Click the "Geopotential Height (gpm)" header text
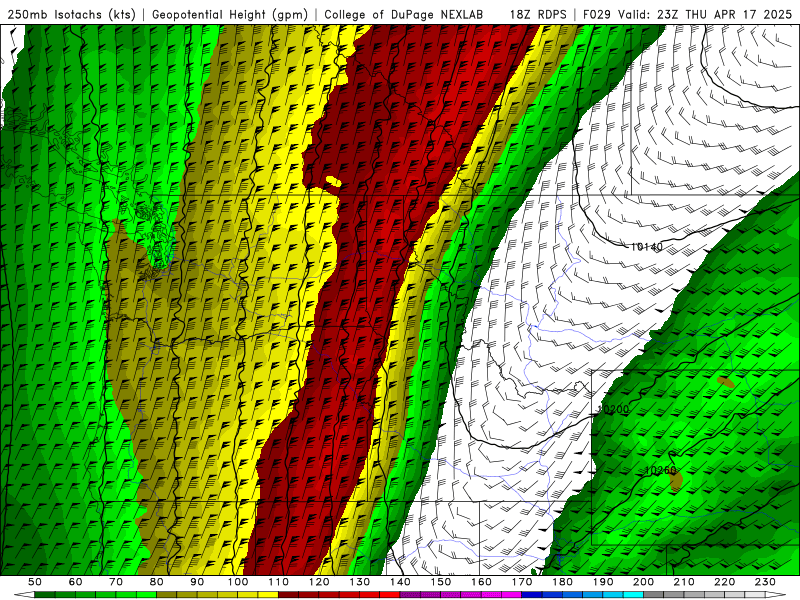 [230, 14]
